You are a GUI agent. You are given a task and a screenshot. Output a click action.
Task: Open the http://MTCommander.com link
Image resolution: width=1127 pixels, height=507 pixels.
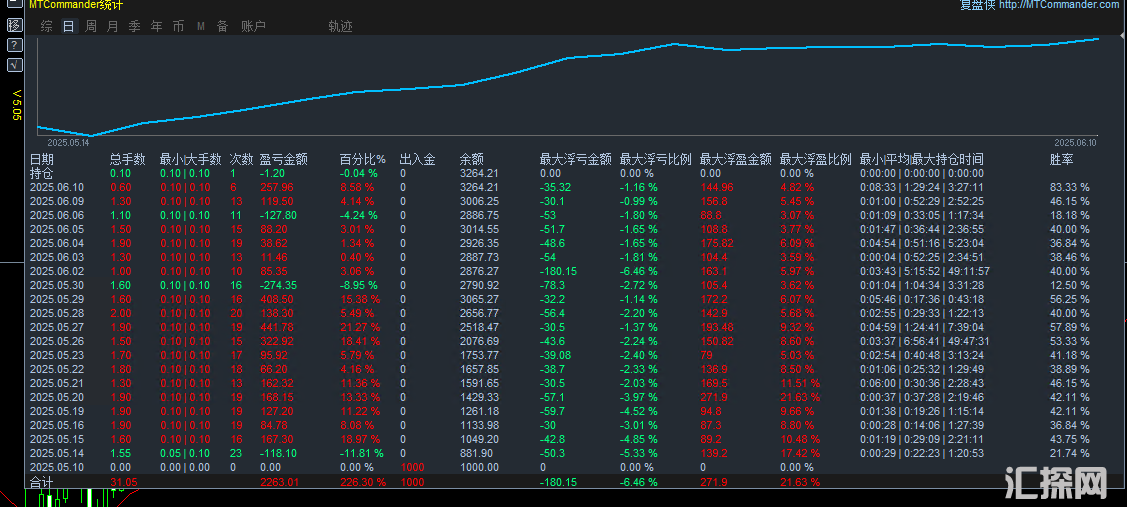(x=1059, y=4)
